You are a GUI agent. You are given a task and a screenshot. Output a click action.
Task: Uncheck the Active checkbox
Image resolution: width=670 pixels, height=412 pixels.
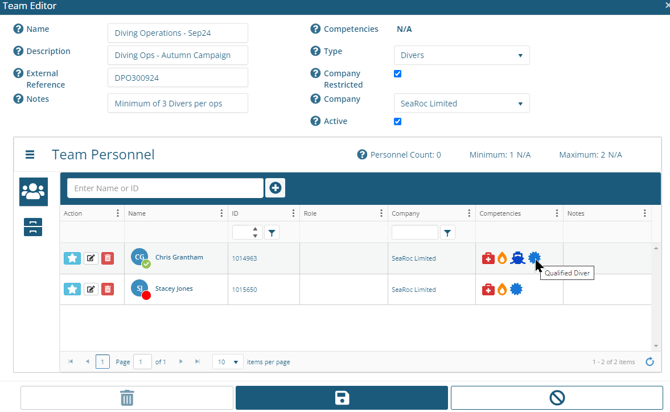click(397, 122)
